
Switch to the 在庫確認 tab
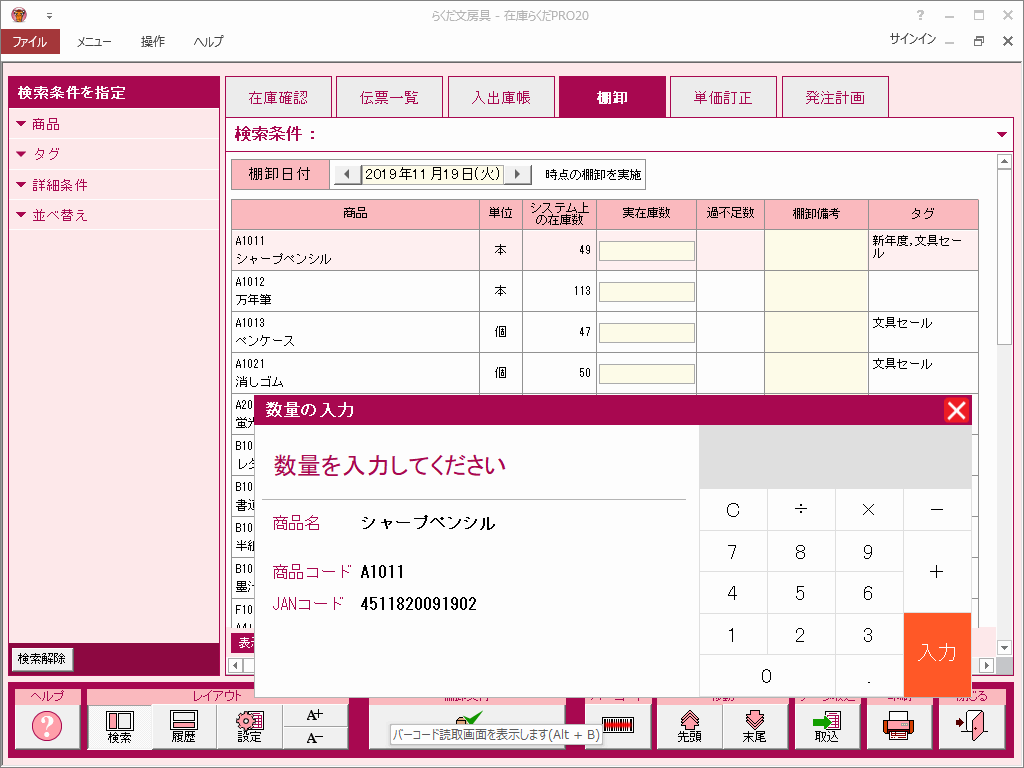pos(278,98)
